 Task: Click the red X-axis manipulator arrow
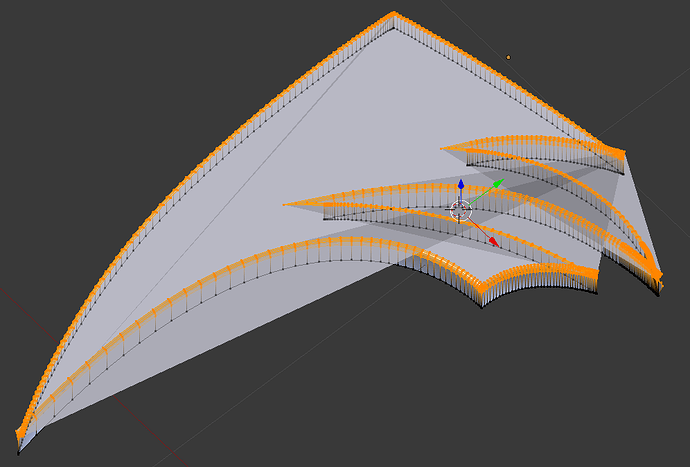494,241
